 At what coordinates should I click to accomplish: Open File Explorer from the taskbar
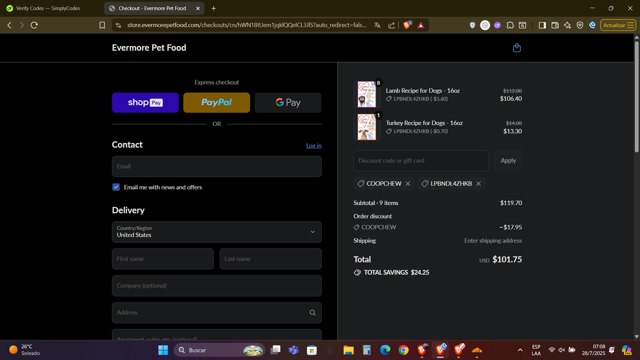[348, 350]
